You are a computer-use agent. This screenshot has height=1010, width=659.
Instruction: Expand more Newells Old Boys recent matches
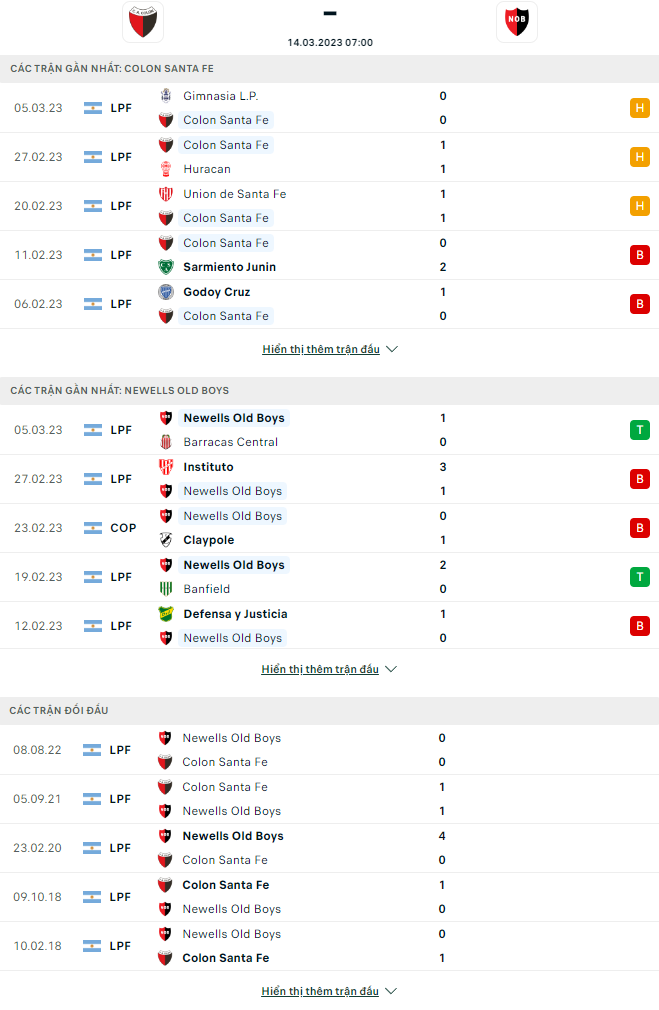(x=329, y=669)
